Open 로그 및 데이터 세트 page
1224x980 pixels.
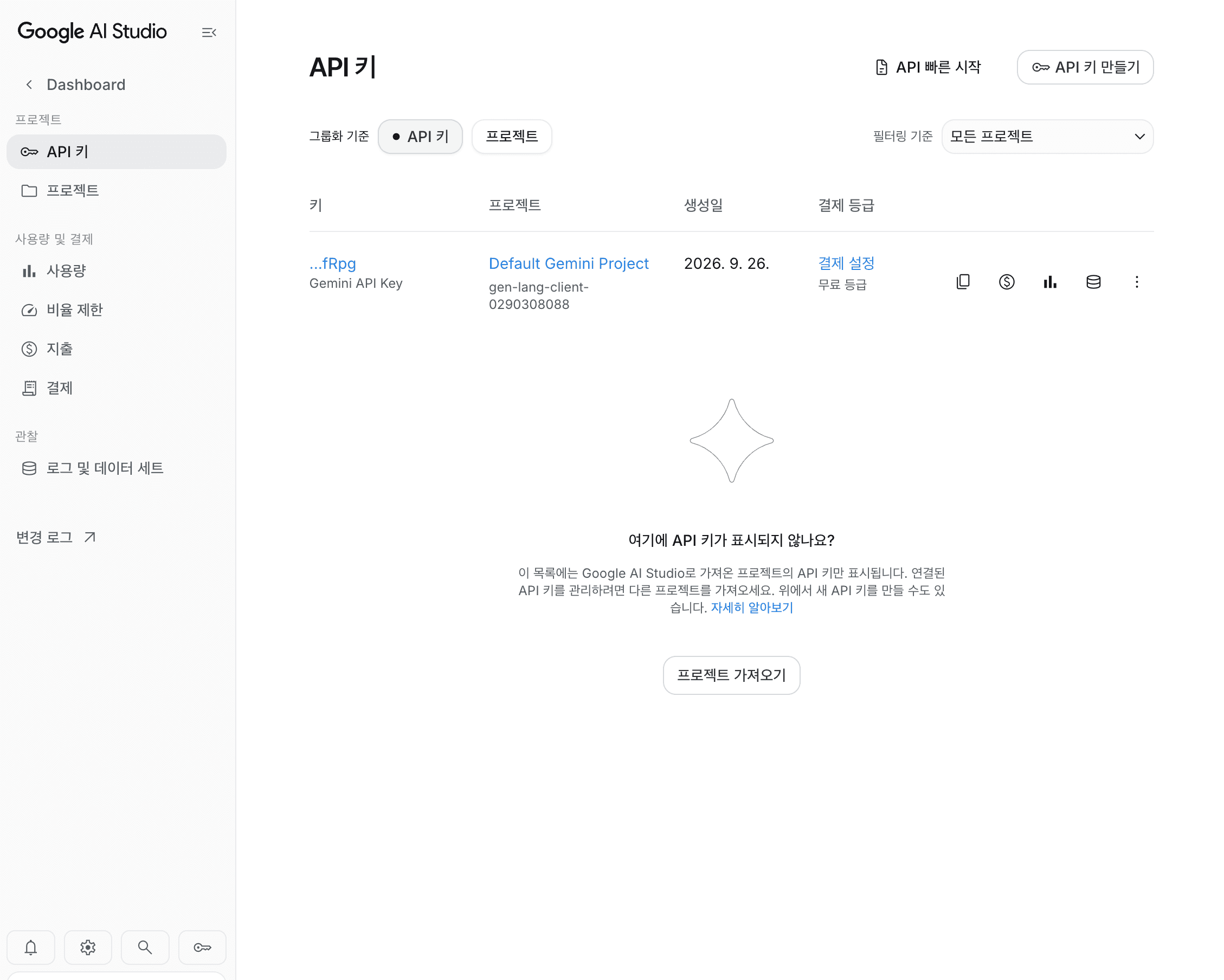click(x=117, y=468)
